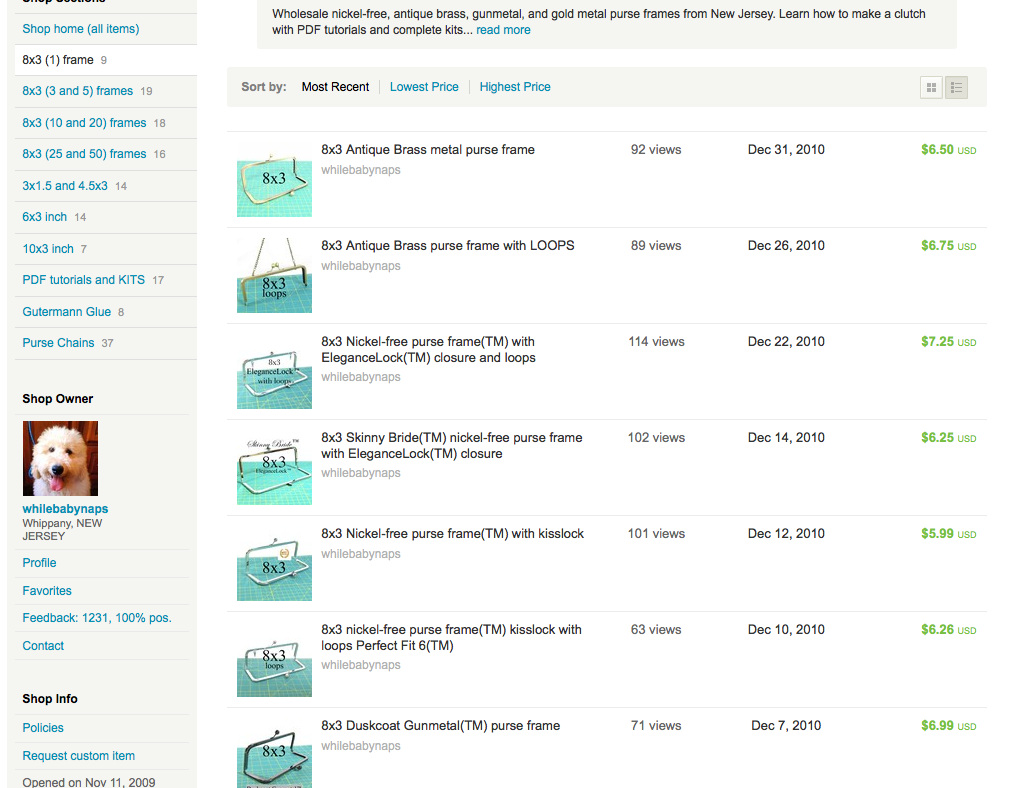Open shop Feedback page
The image size is (1024, 788).
pos(97,618)
